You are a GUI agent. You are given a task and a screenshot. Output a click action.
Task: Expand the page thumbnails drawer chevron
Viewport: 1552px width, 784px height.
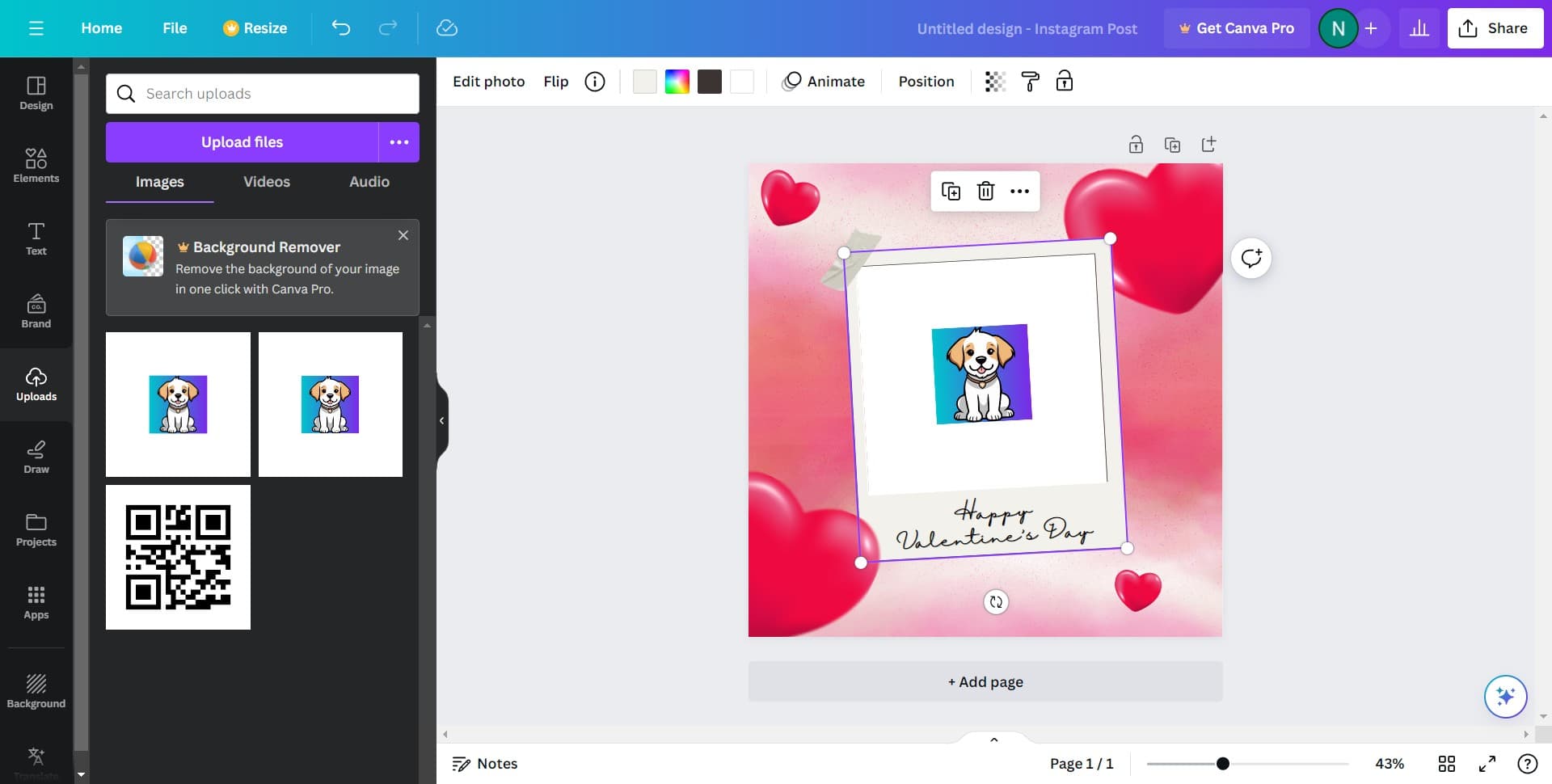point(993,740)
